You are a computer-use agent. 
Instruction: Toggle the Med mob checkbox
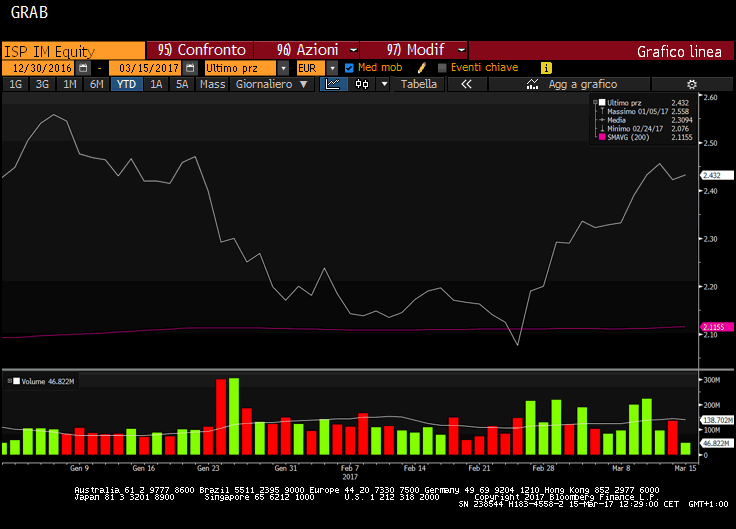coord(349,67)
